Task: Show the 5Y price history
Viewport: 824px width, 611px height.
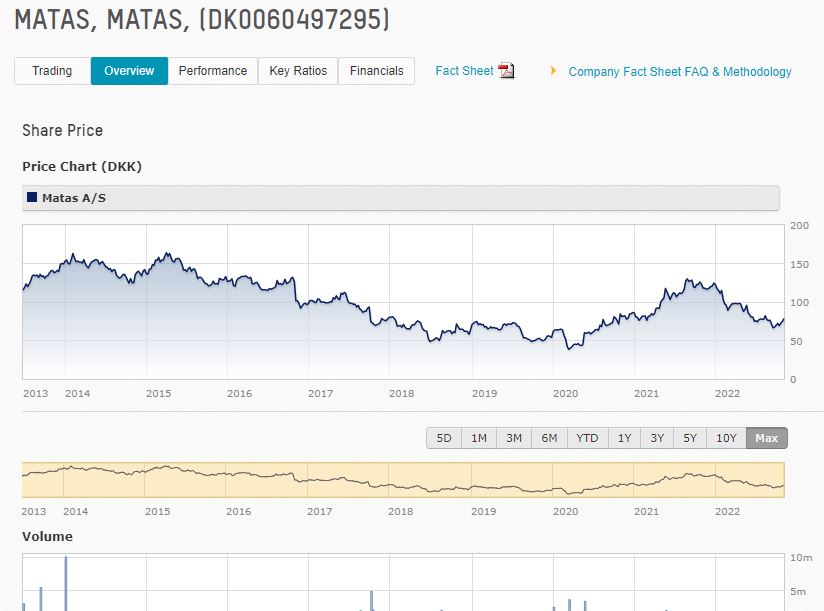Action: pos(690,438)
